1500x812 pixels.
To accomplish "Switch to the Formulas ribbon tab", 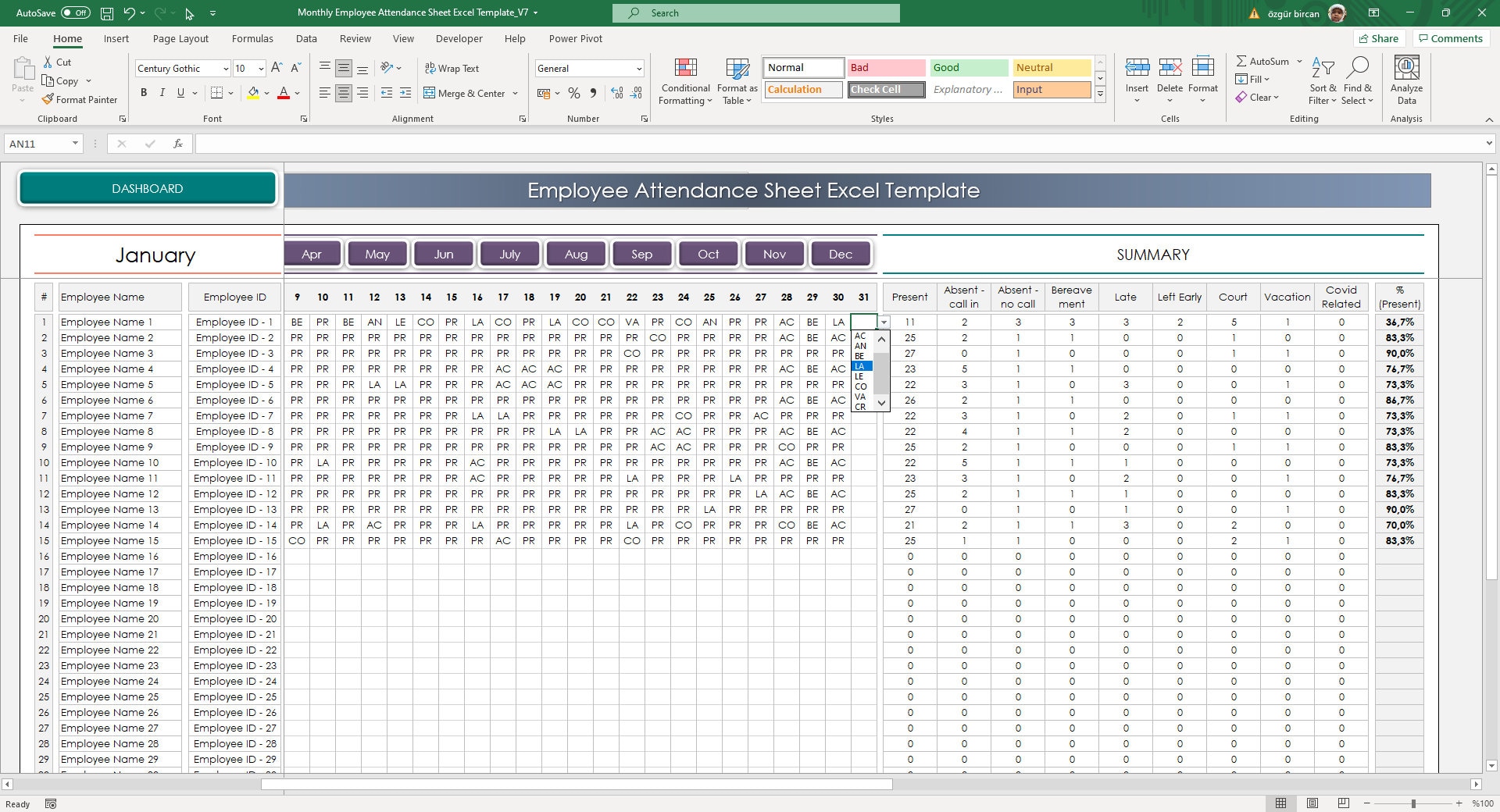I will [252, 38].
